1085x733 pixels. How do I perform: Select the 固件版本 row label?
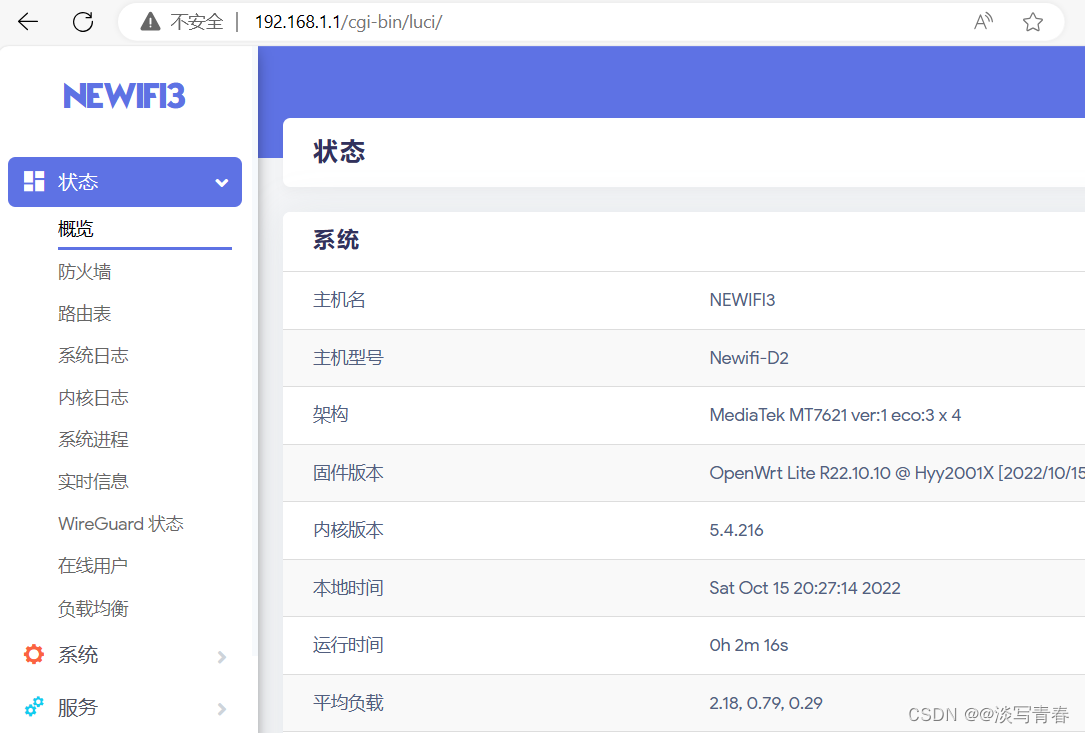pyautogui.click(x=348, y=473)
